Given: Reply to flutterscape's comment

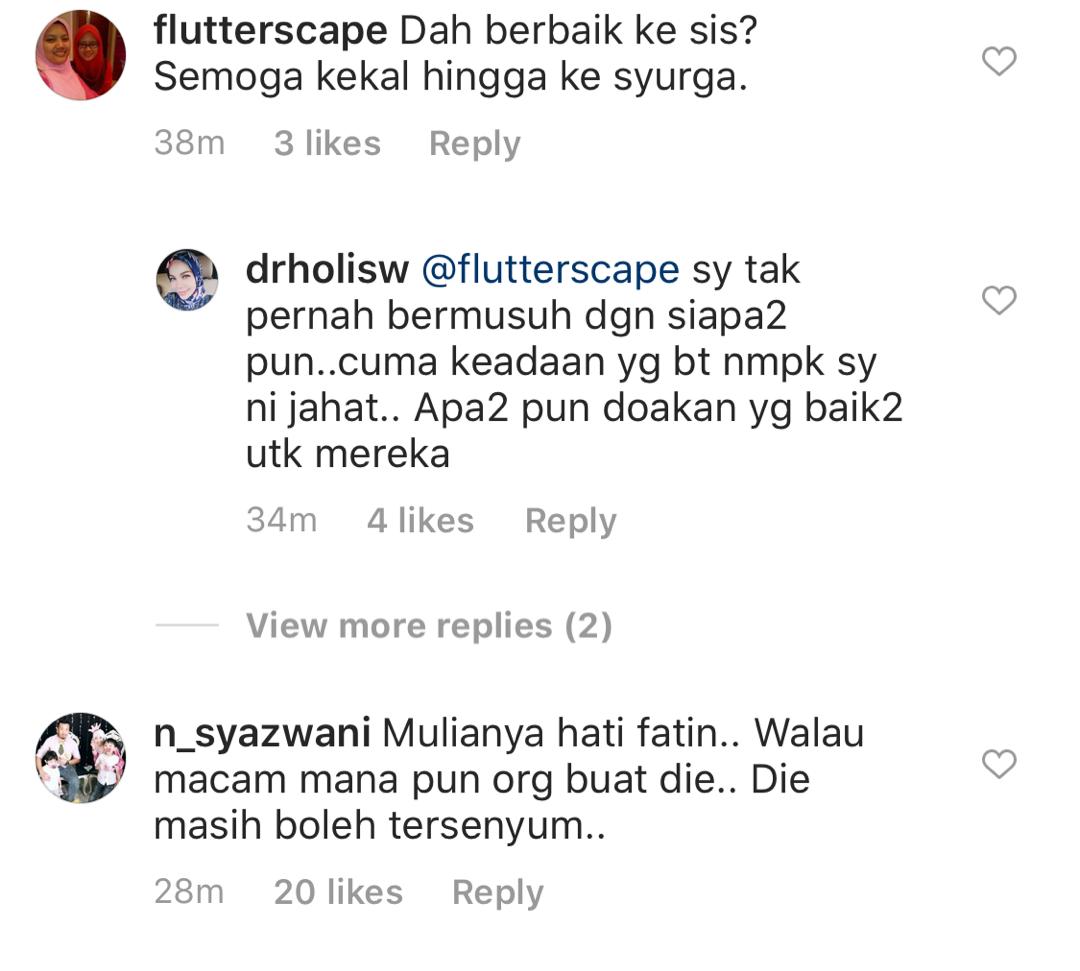Looking at the screenshot, I should point(475,145).
